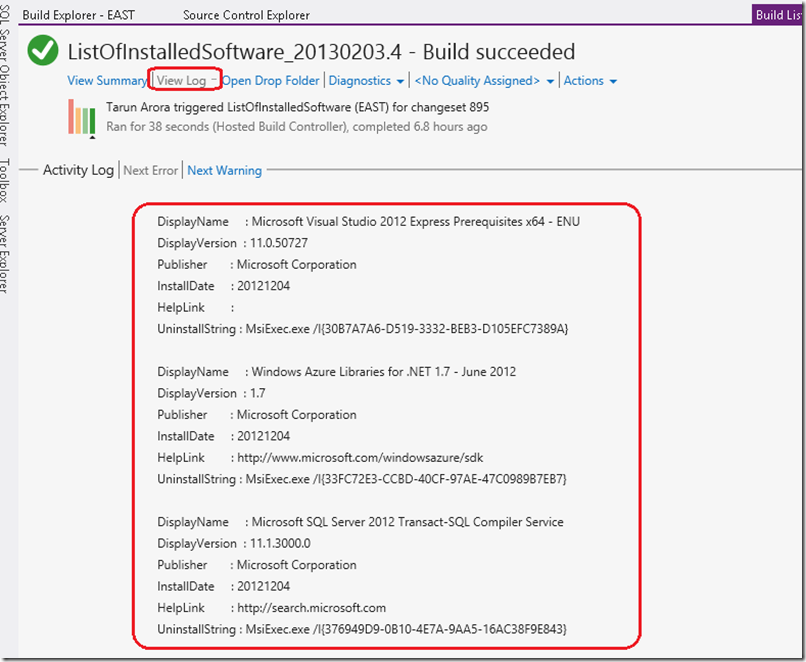This screenshot has height=662, width=806.
Task: Click DisplayVersion 1.7 line
Action: [211, 393]
